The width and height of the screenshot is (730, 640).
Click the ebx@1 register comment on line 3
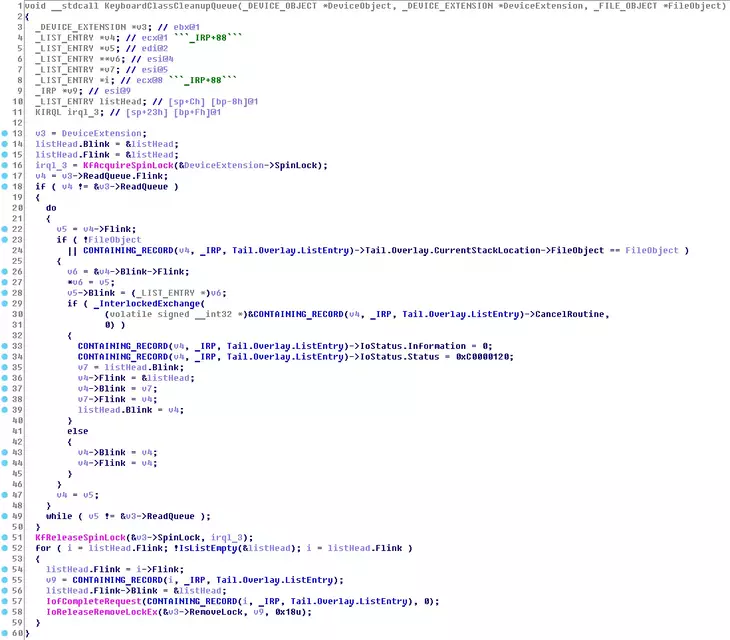(187, 27)
